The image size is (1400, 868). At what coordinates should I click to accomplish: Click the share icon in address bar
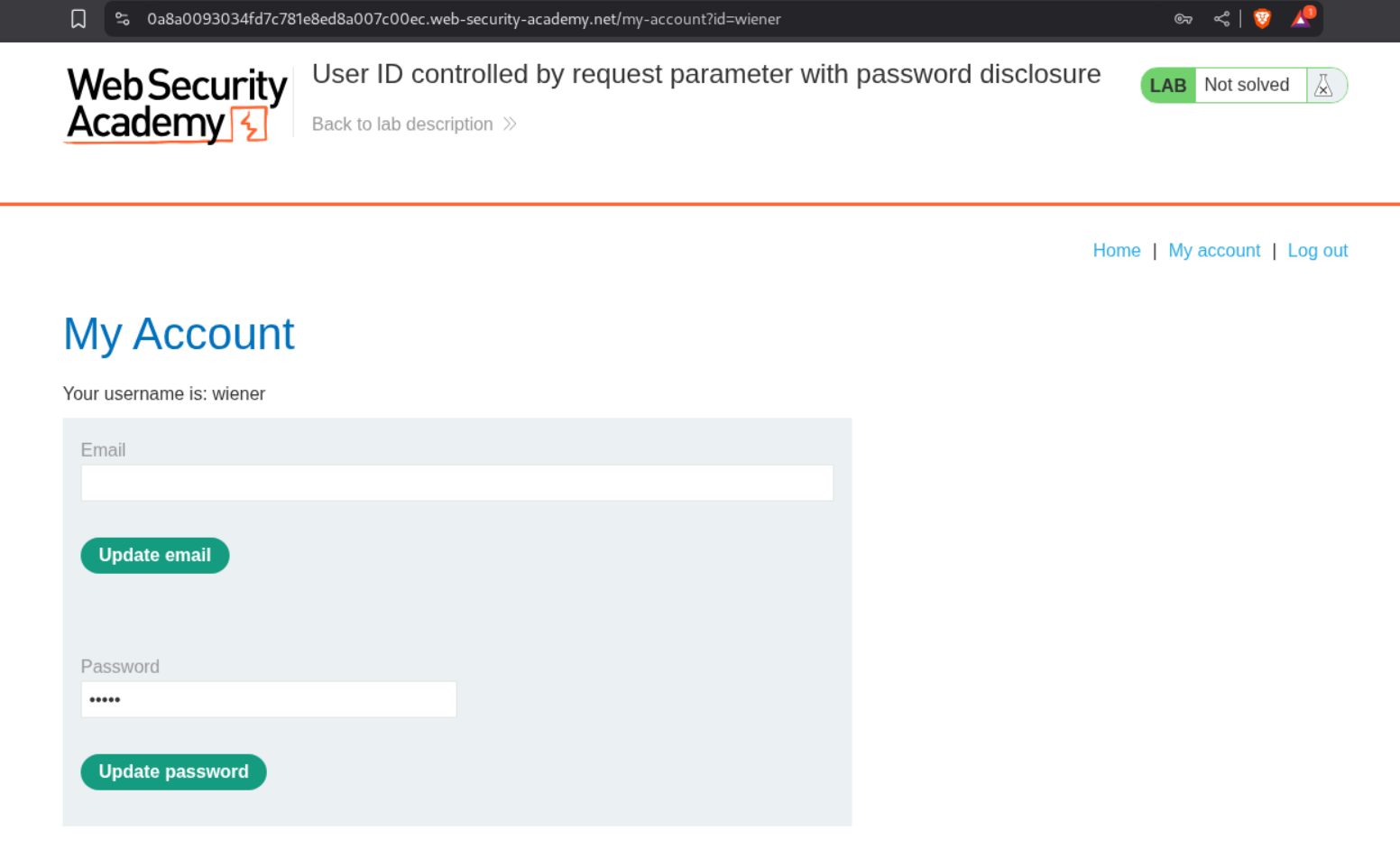[1221, 19]
